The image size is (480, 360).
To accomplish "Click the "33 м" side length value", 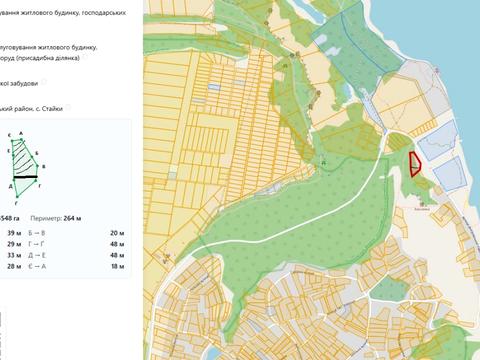I will (x=14, y=255).
